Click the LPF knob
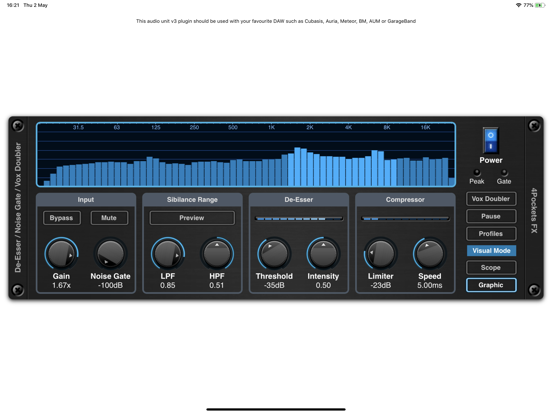The height and width of the screenshot is (414, 552). (168, 254)
